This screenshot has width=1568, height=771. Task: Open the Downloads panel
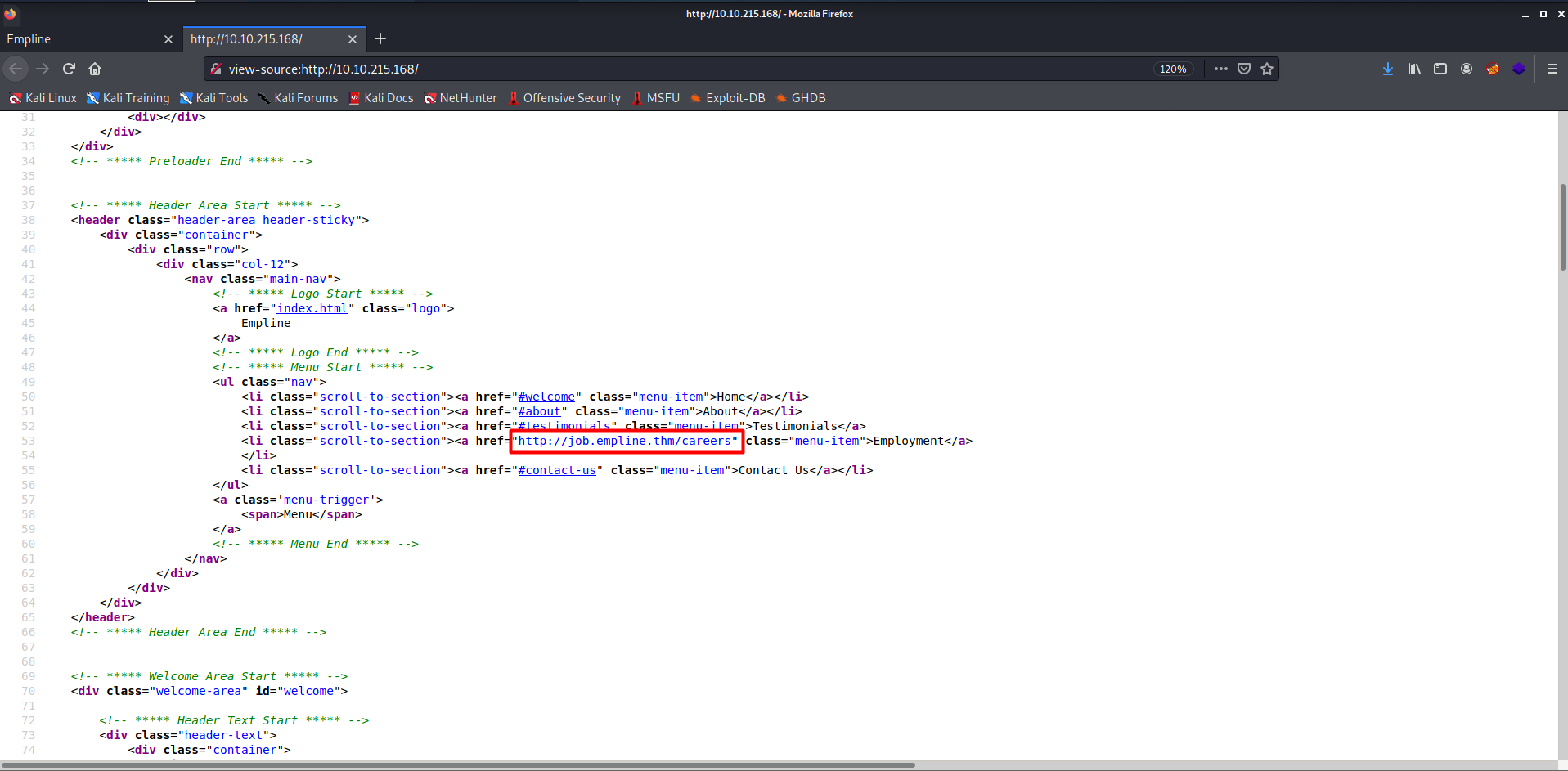(1388, 69)
